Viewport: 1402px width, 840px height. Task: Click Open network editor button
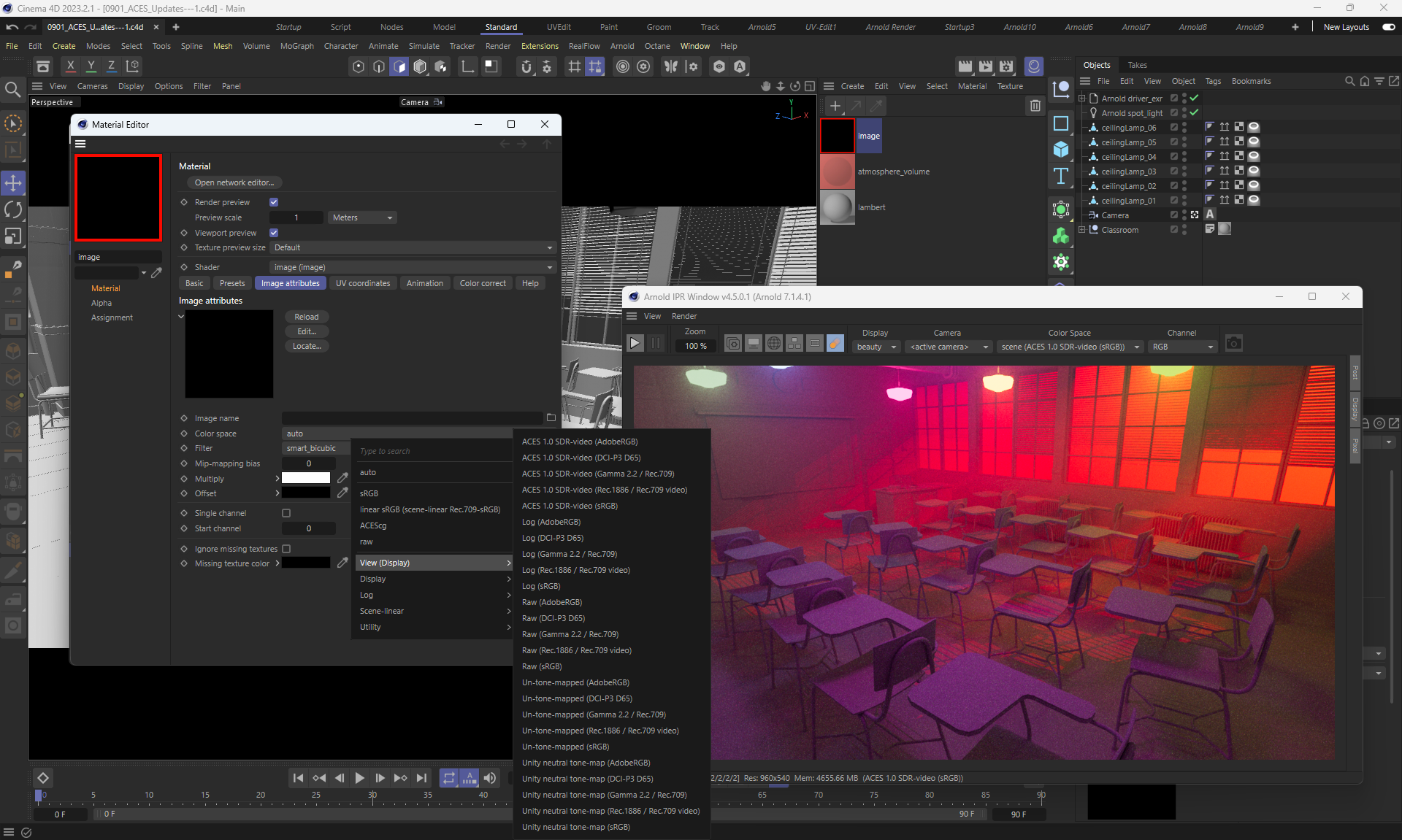pyautogui.click(x=234, y=182)
